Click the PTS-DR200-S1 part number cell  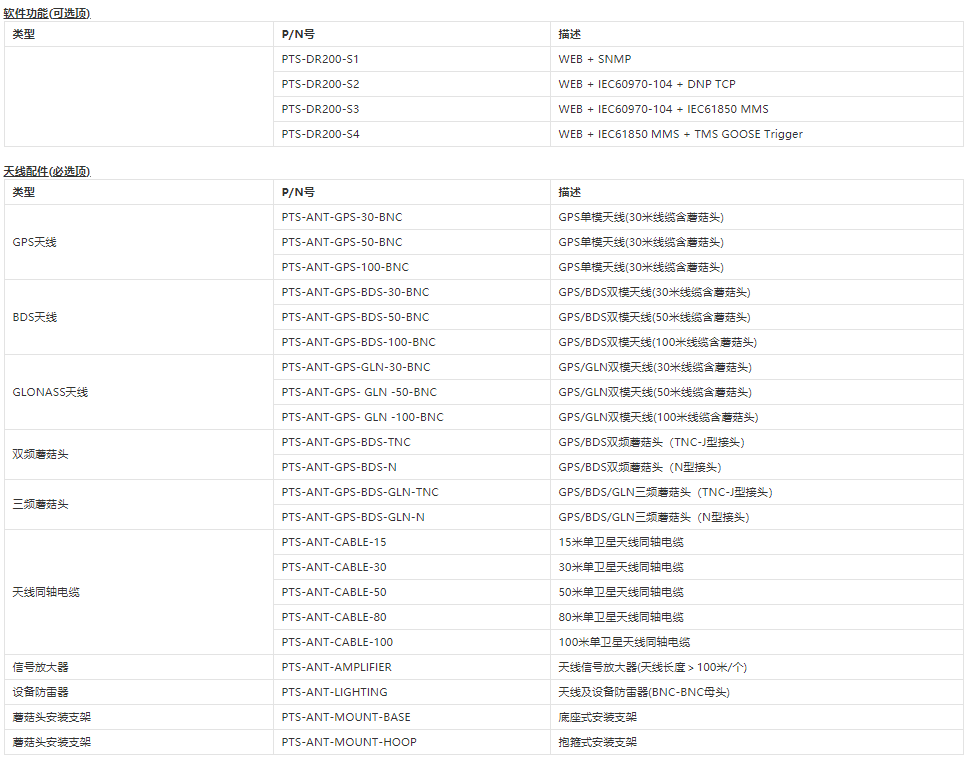click(320, 59)
